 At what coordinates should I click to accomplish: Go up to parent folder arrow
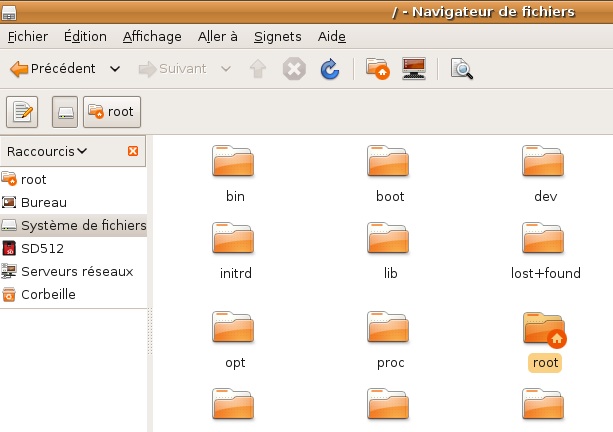coord(257,69)
